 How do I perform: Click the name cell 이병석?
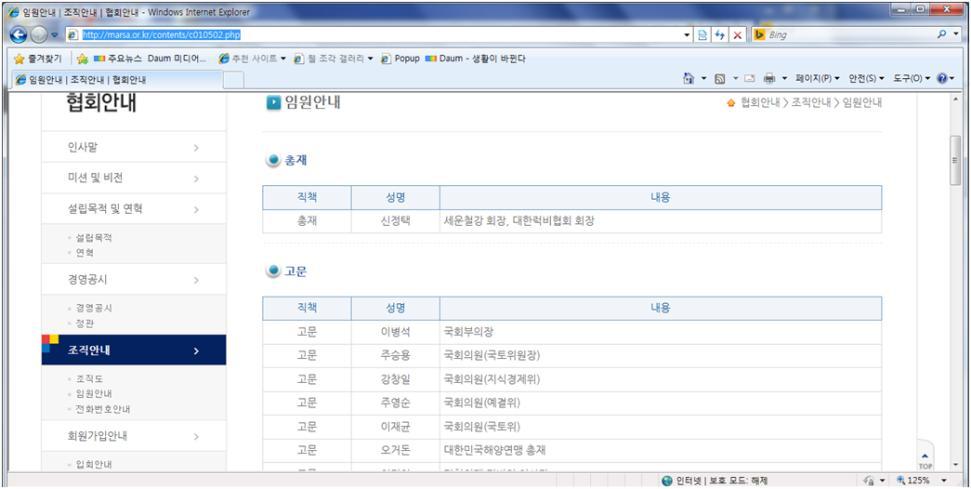(395, 332)
